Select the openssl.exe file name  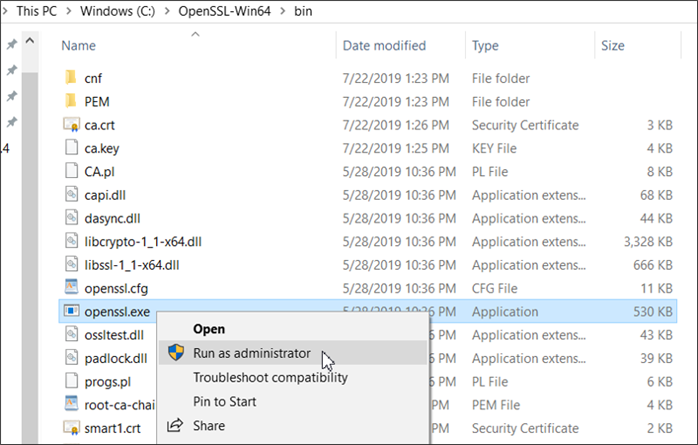(117, 312)
